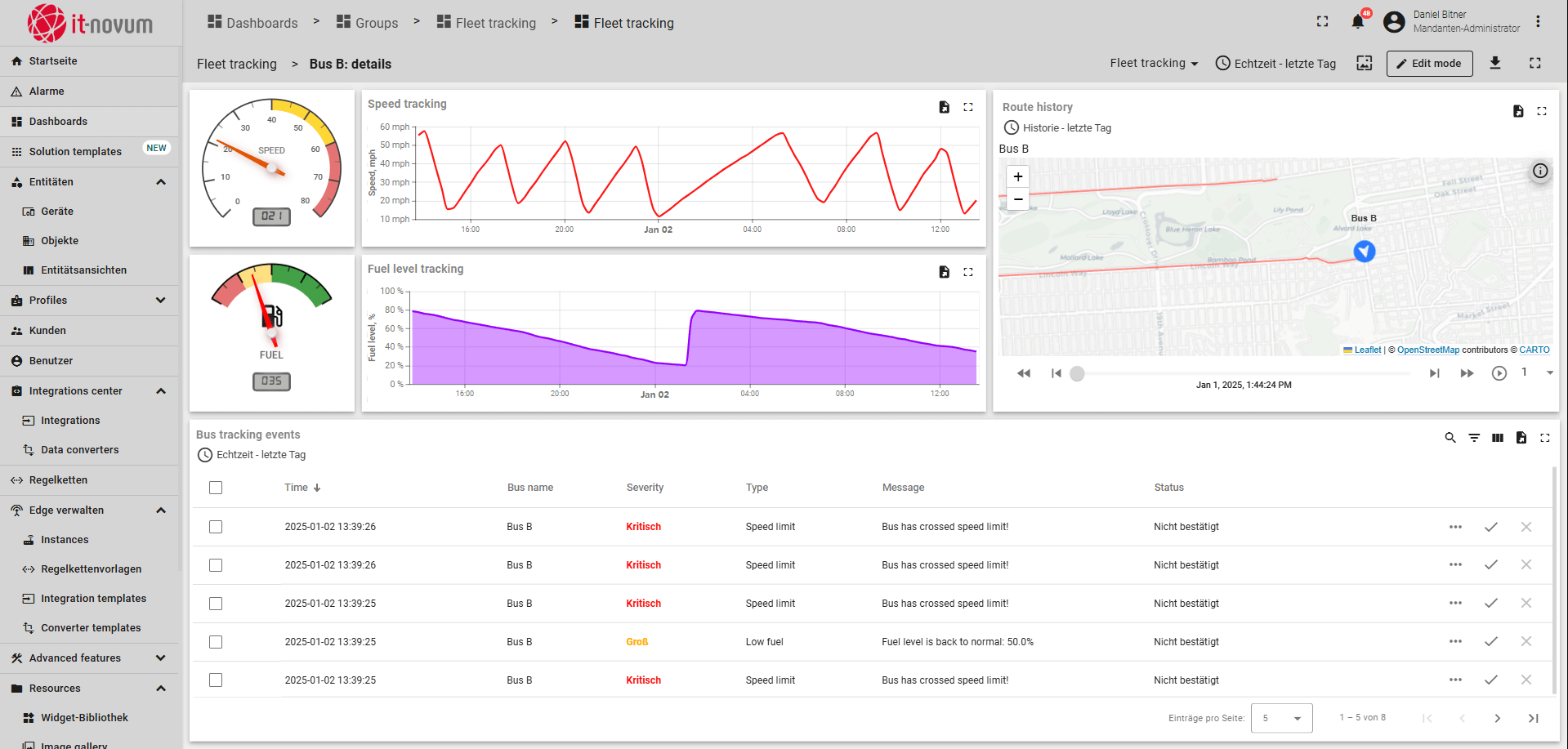Search the Bus tracking events table
Image resolution: width=1568 pixels, height=749 pixels.
[x=1450, y=438]
